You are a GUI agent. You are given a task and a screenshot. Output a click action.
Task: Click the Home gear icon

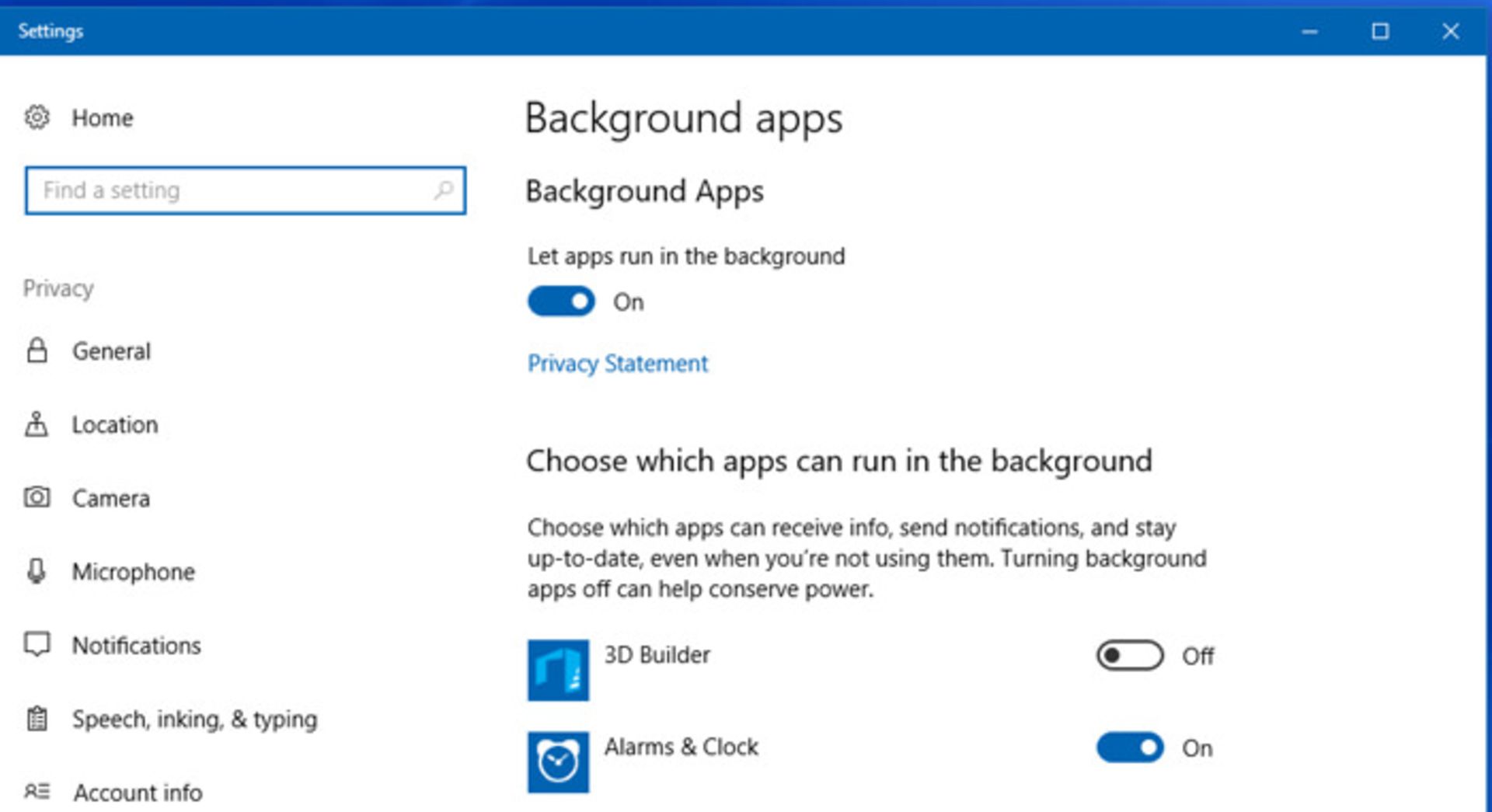pyautogui.click(x=37, y=117)
